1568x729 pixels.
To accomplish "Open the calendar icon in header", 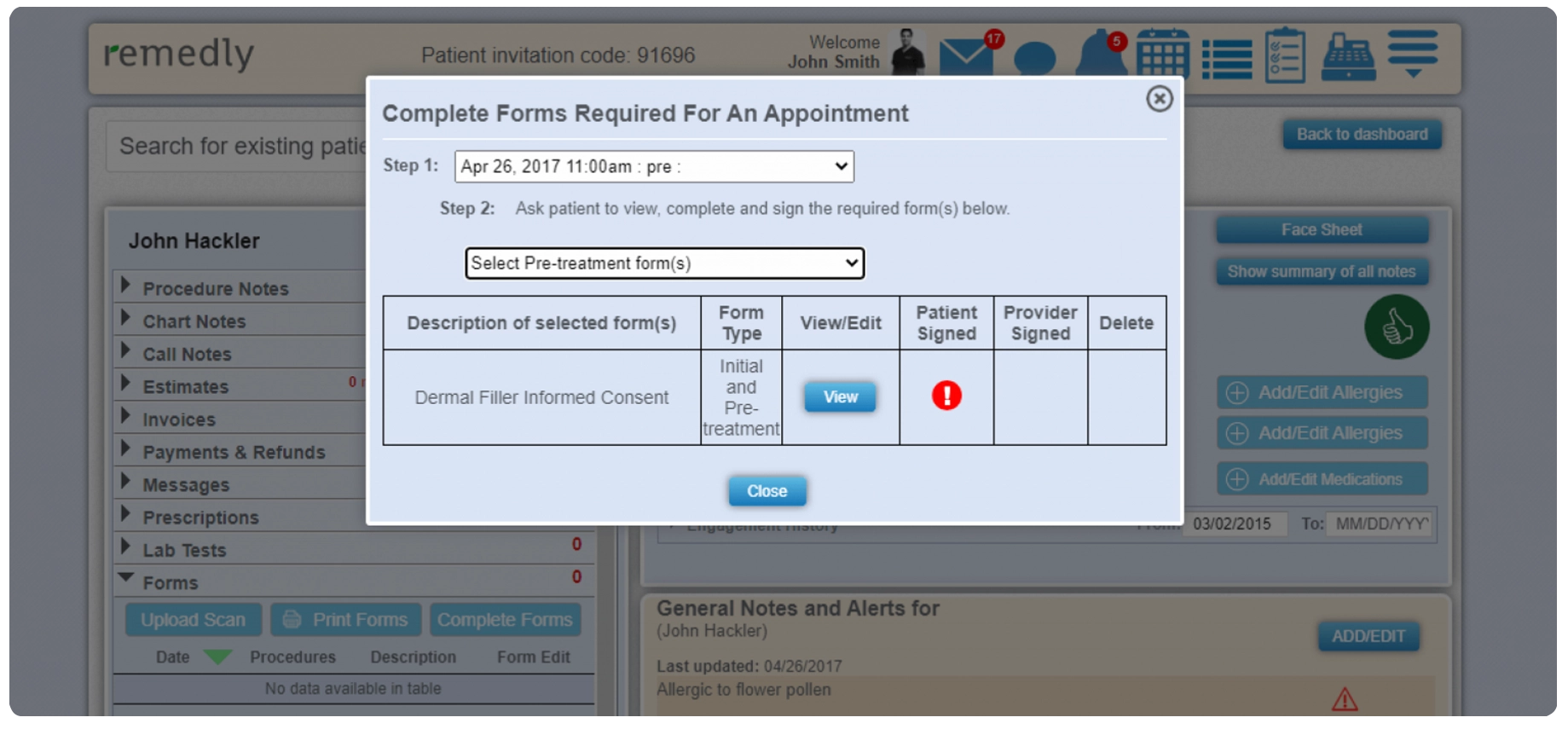I will 1163,55.
